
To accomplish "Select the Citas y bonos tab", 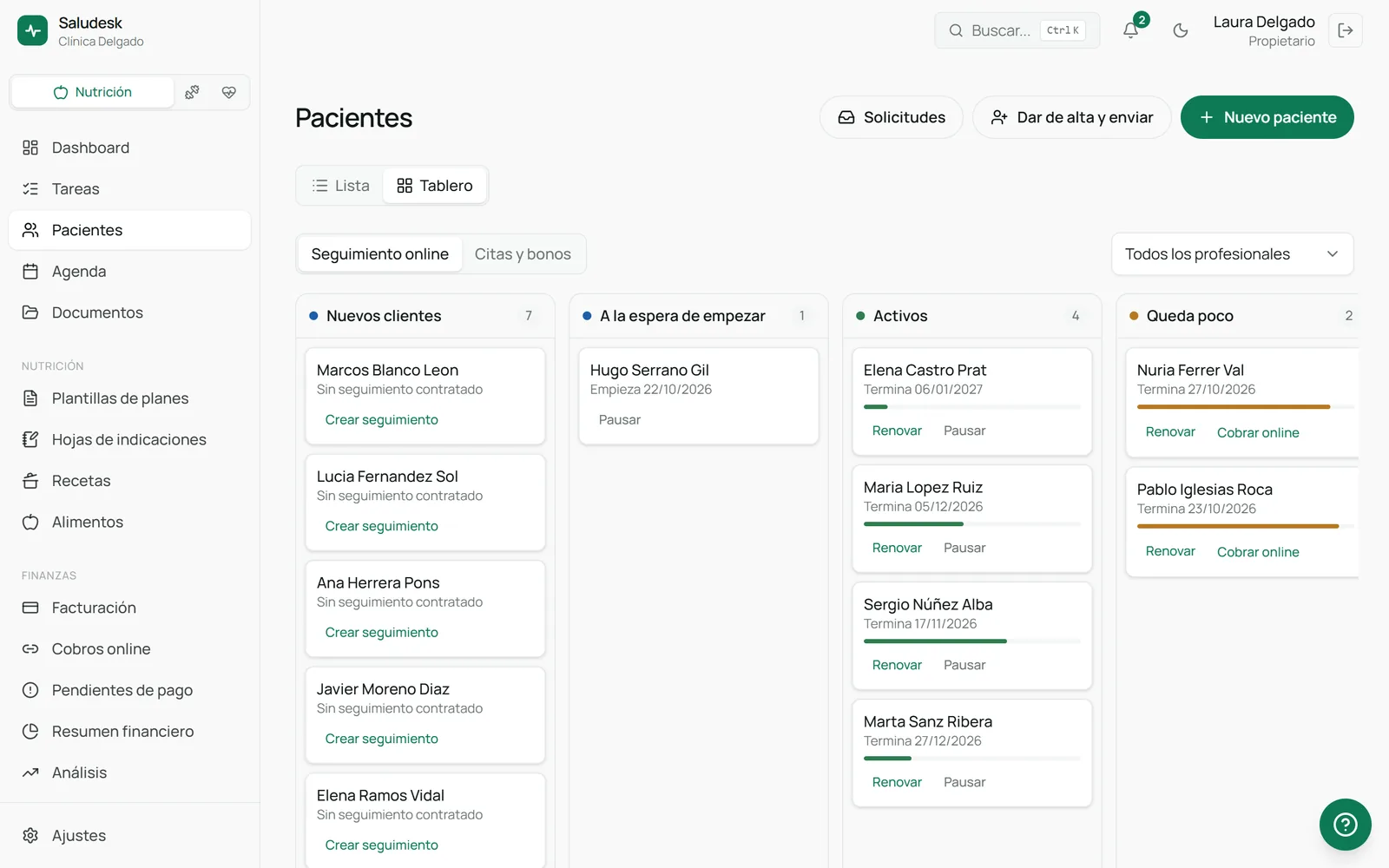I will (x=523, y=254).
